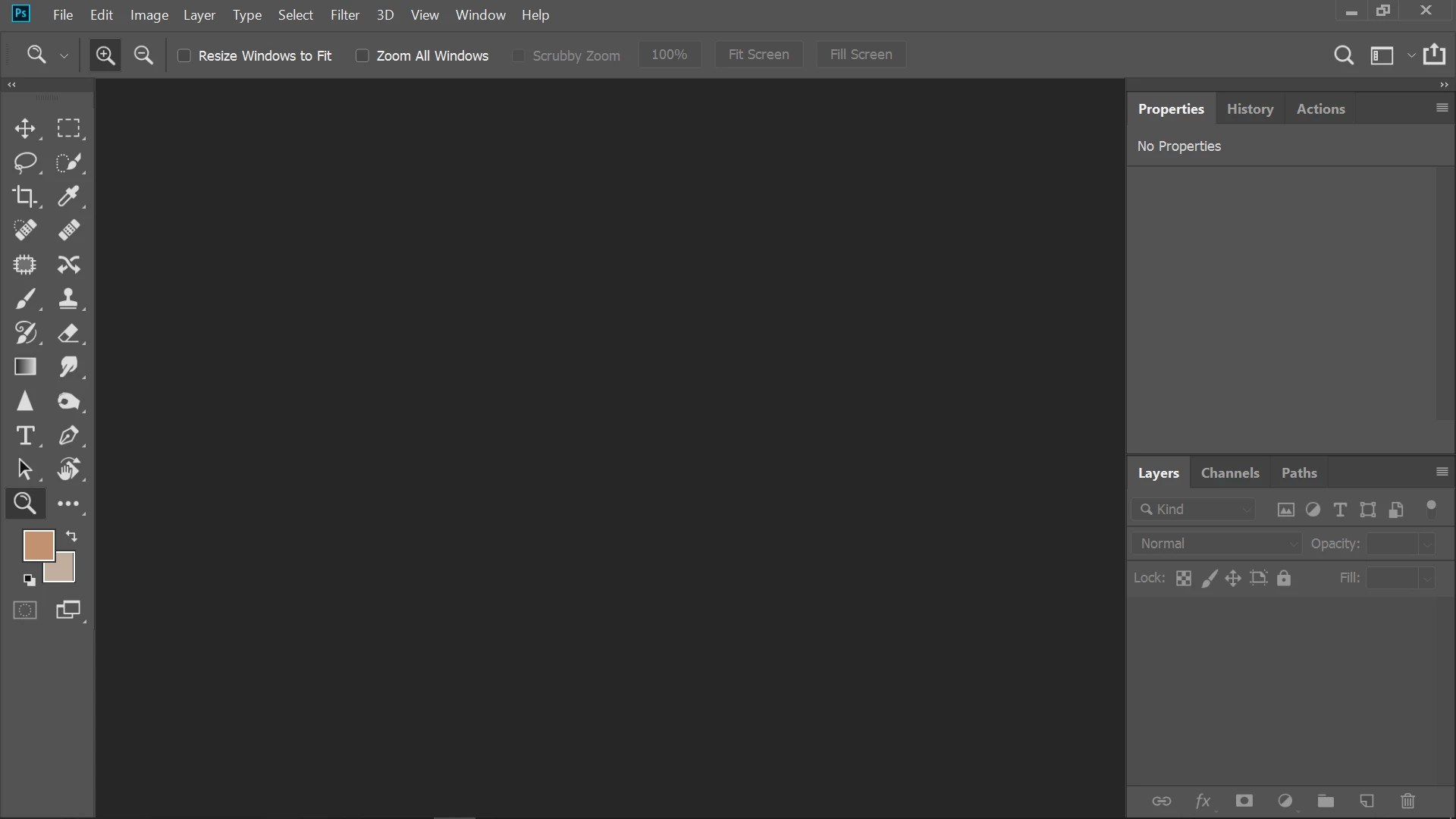
Task: Select the Pen tool
Action: [69, 435]
